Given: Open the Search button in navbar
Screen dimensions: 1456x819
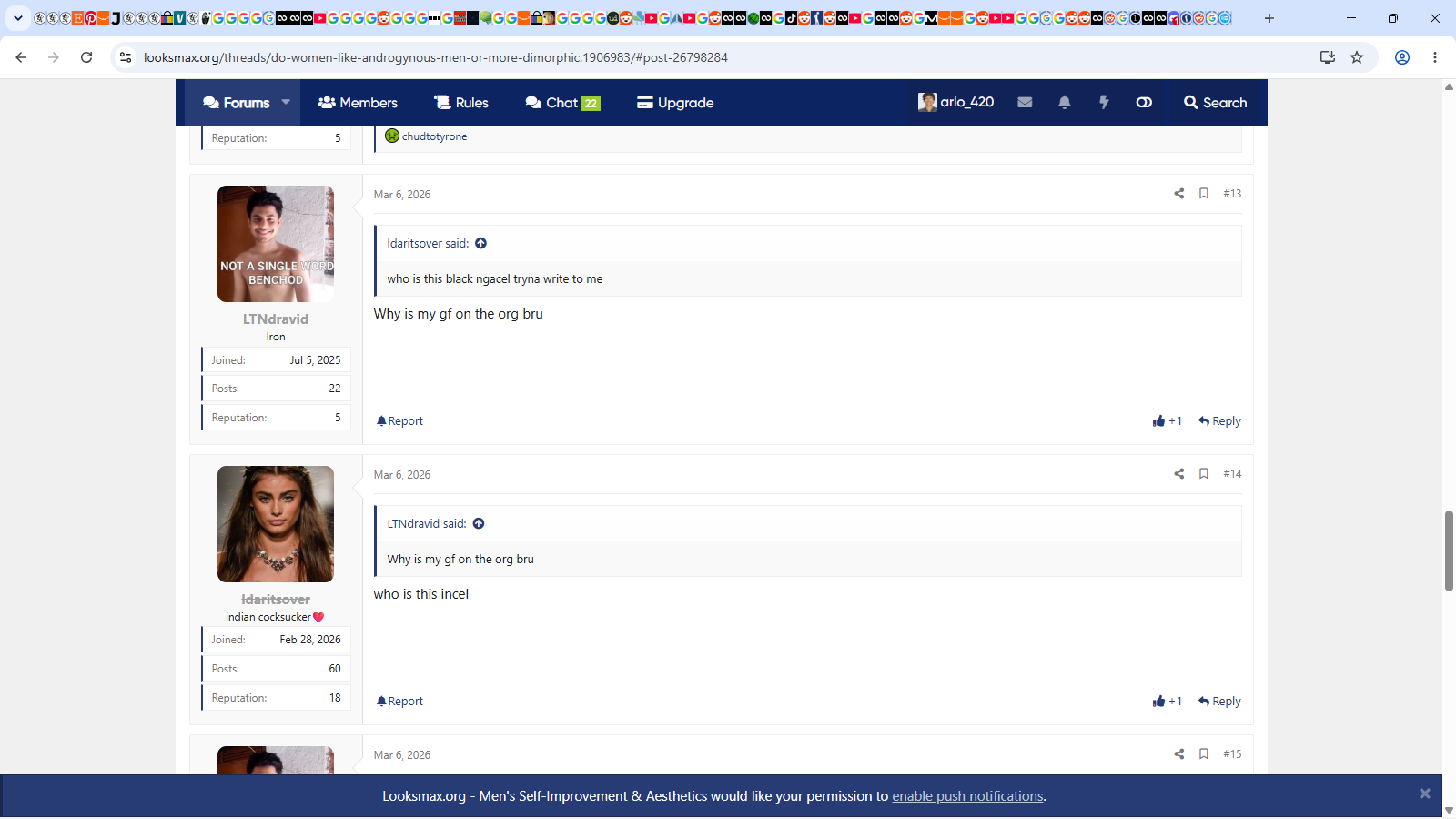Looking at the screenshot, I should coord(1215,103).
